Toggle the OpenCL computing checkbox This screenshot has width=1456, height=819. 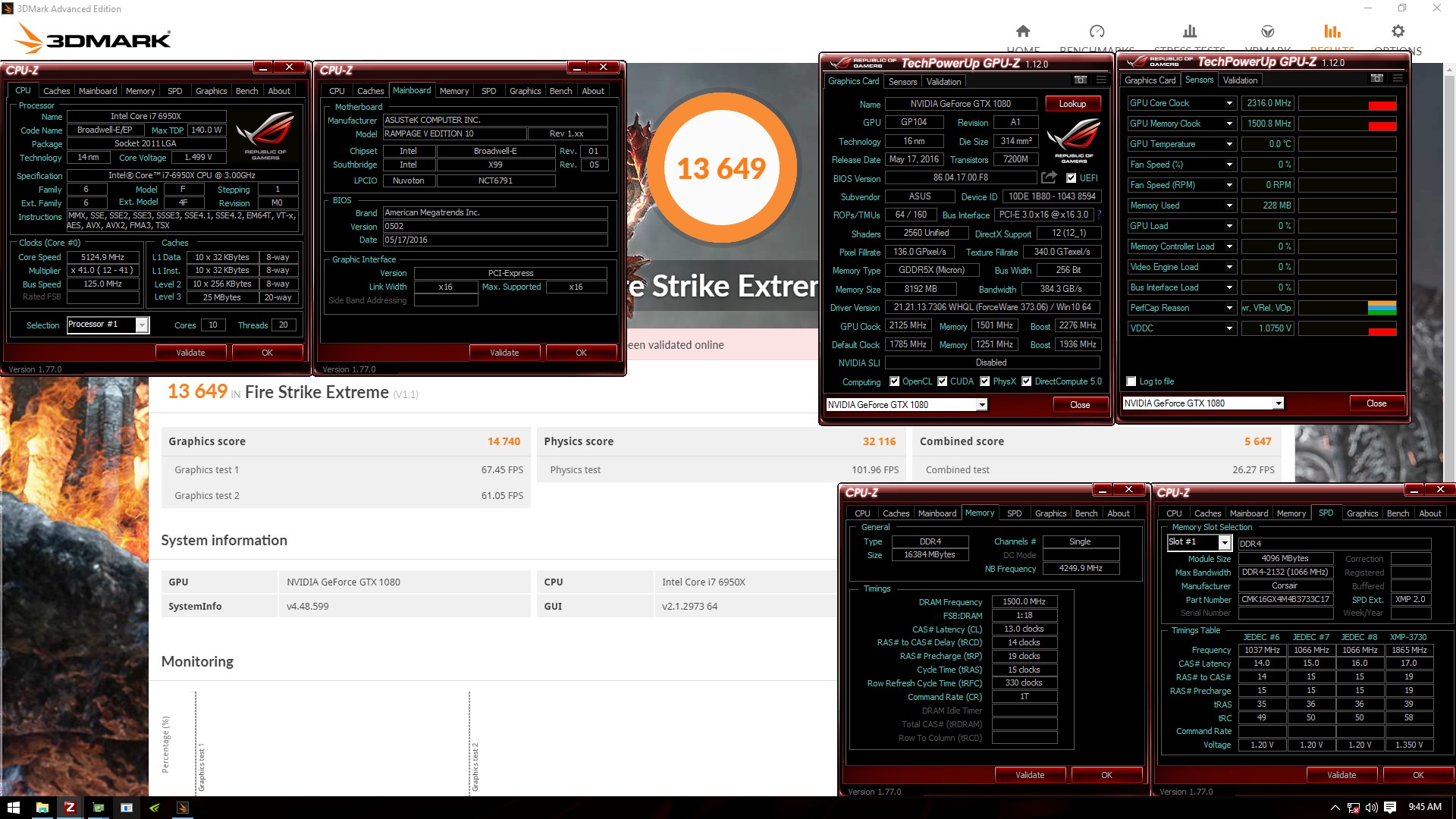[894, 381]
